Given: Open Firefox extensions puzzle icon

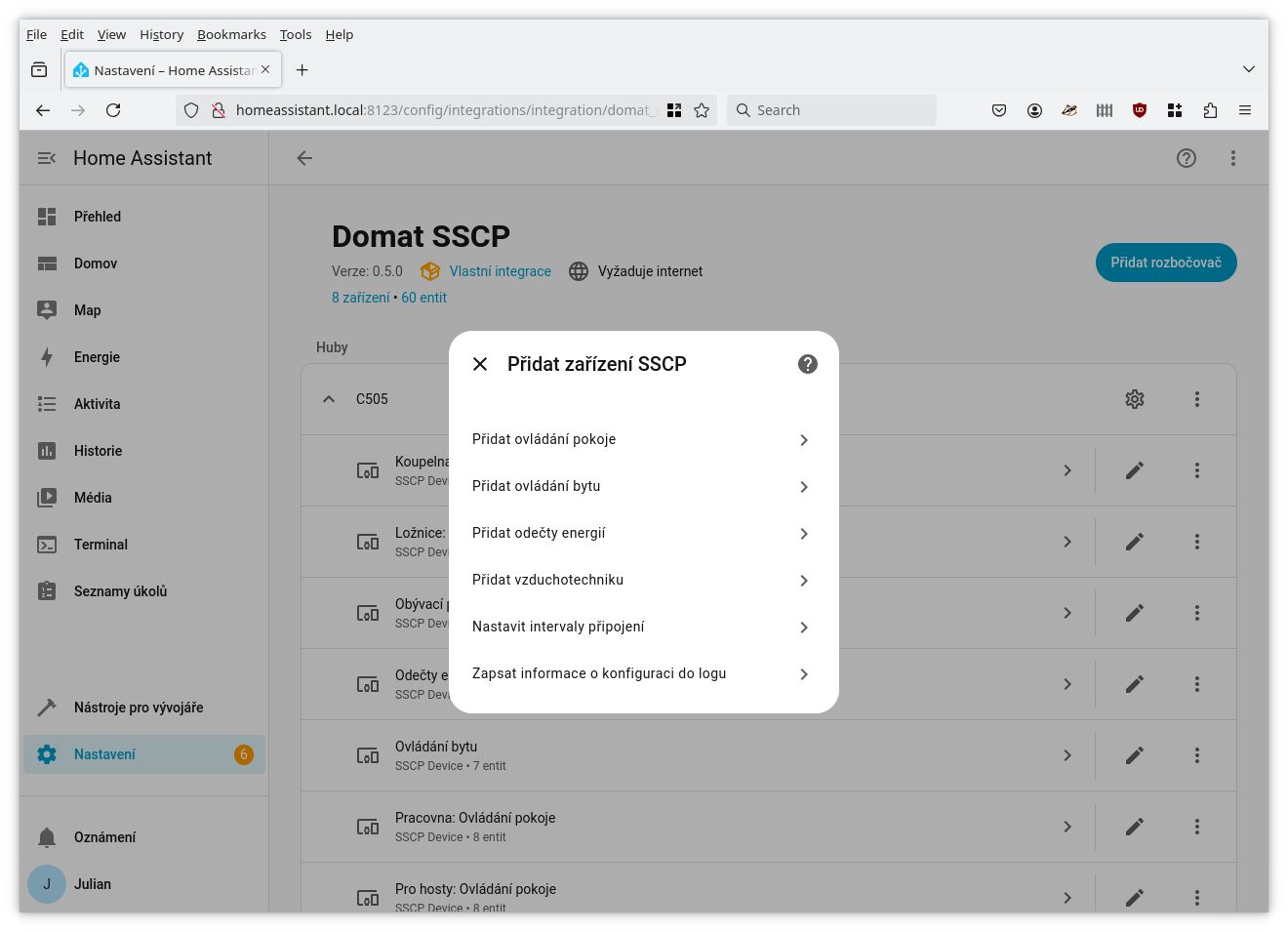Looking at the screenshot, I should coord(1210,110).
